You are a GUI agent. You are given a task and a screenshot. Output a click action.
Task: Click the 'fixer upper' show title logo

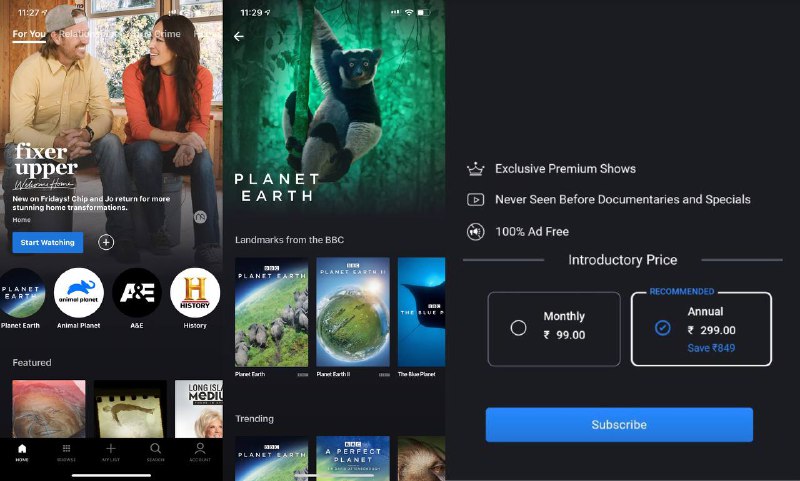(x=45, y=166)
